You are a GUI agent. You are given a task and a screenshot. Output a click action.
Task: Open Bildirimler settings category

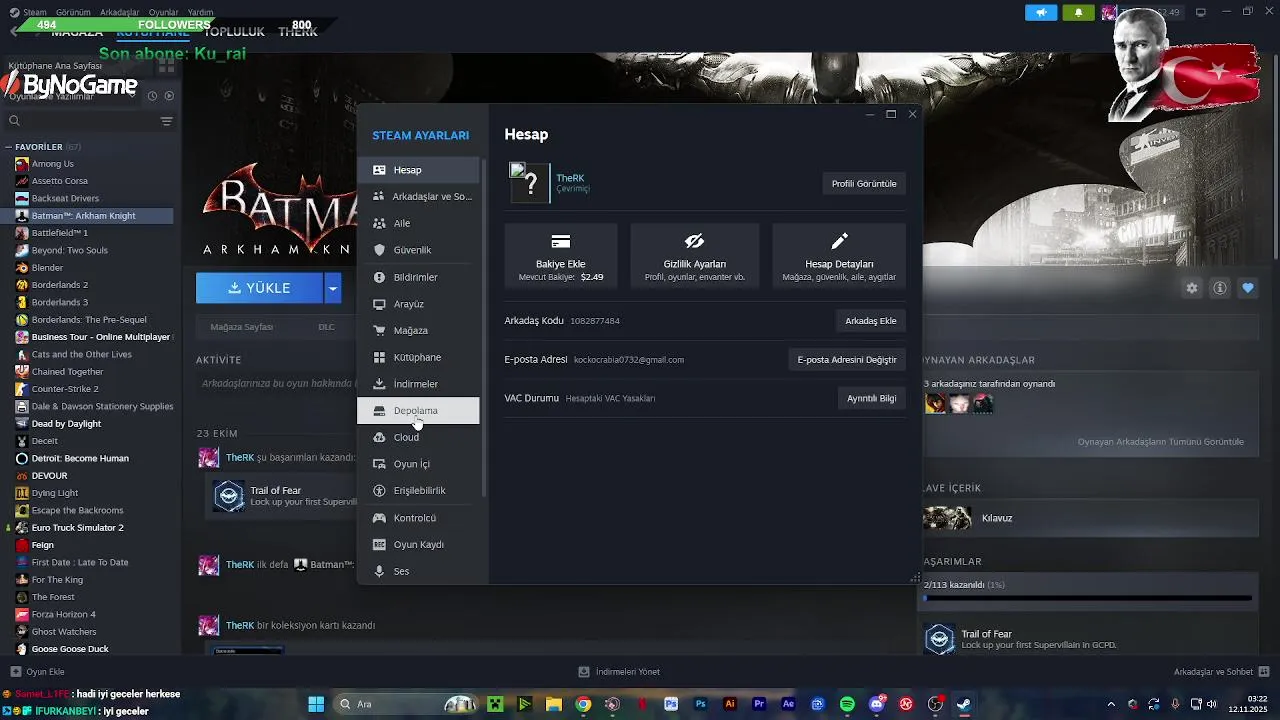[418, 277]
